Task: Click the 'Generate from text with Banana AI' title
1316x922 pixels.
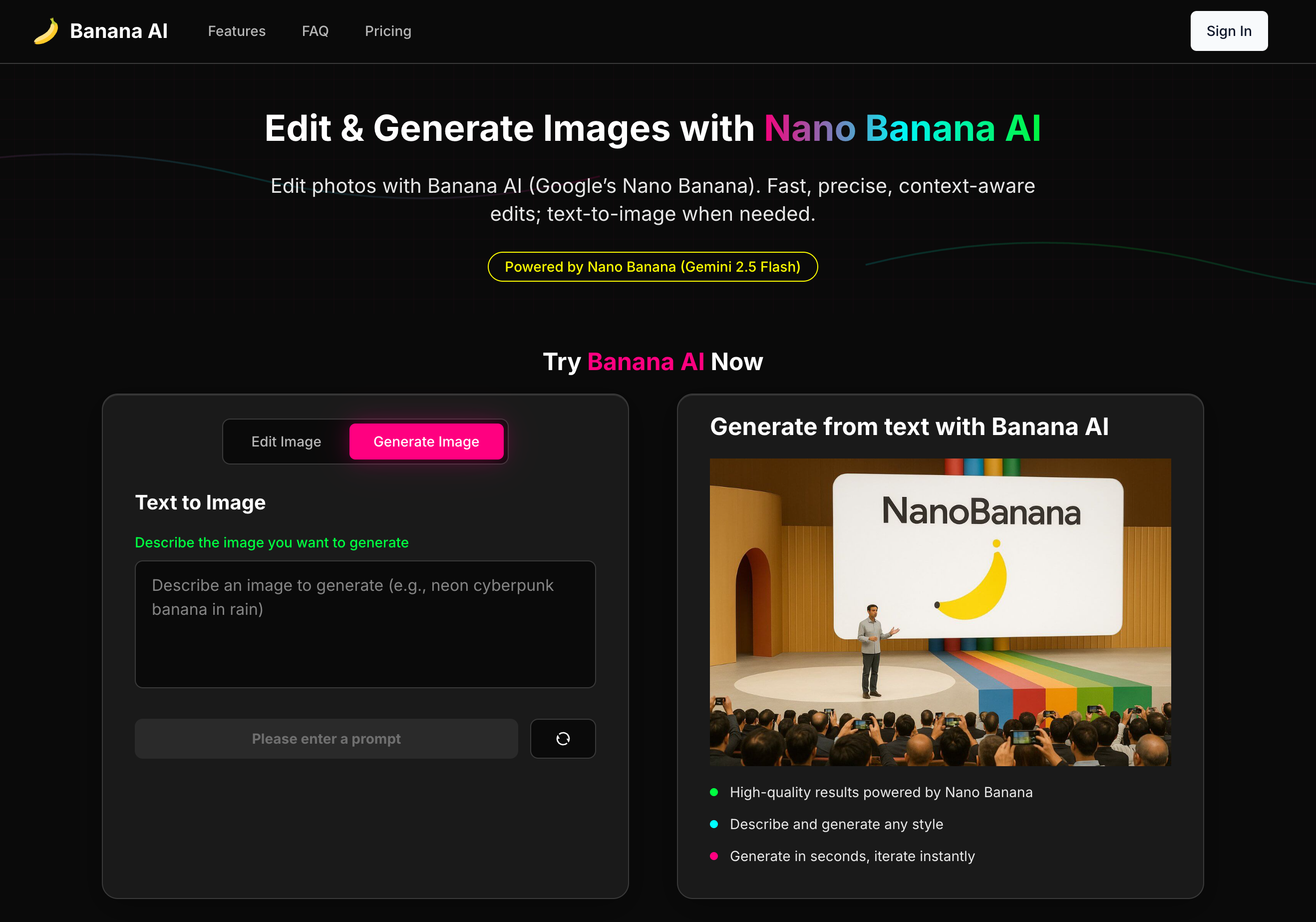Action: [909, 427]
